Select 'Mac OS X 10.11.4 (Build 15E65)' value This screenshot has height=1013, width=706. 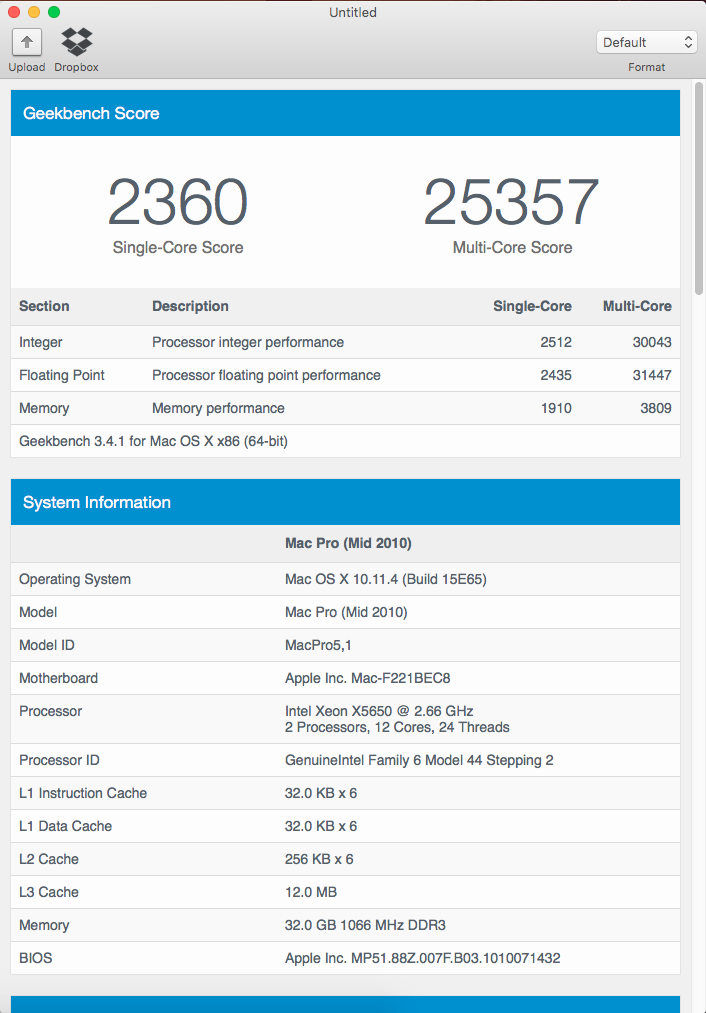pos(386,580)
